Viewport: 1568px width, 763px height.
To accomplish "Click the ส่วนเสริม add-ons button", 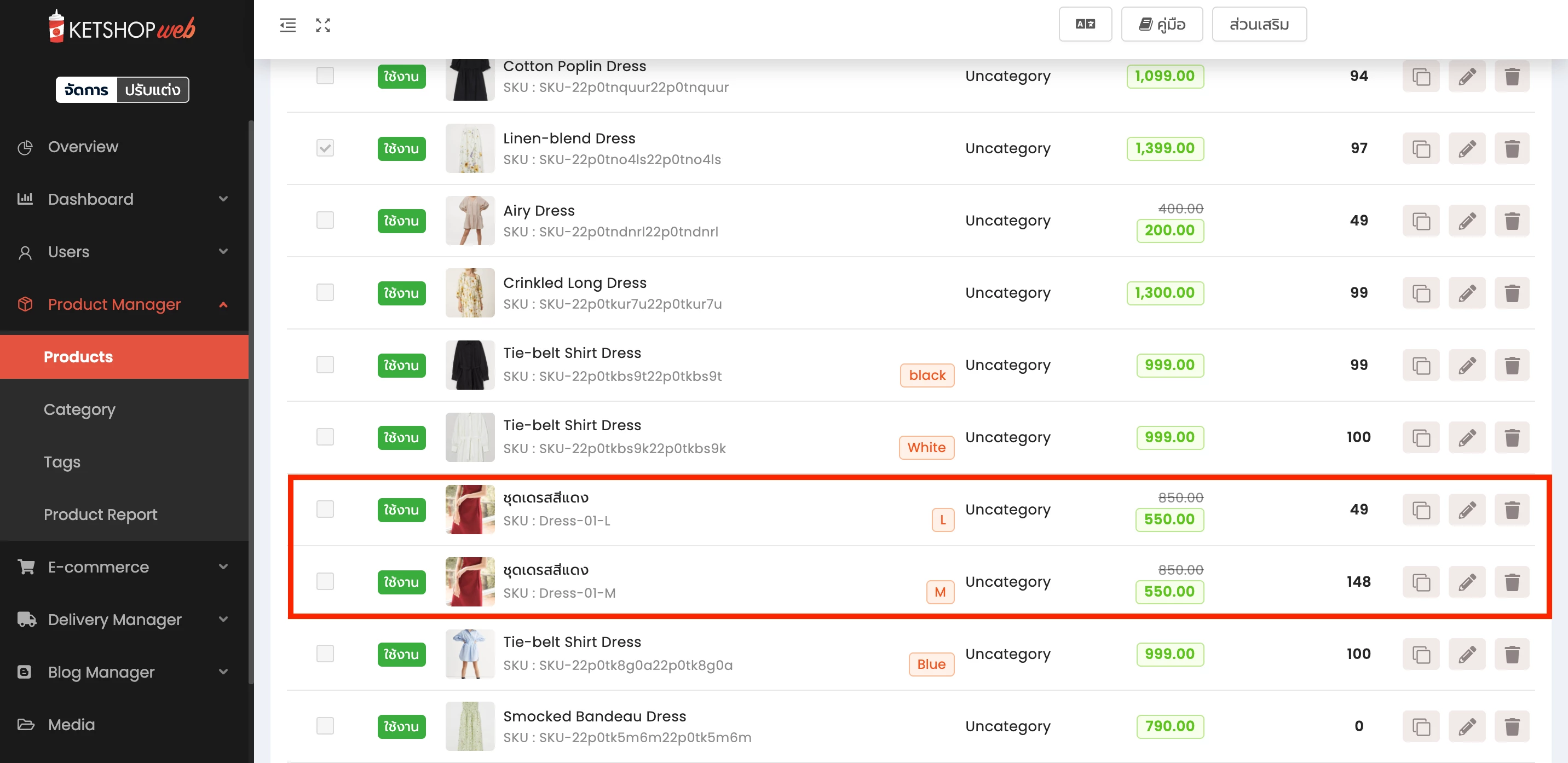I will tap(1259, 24).
